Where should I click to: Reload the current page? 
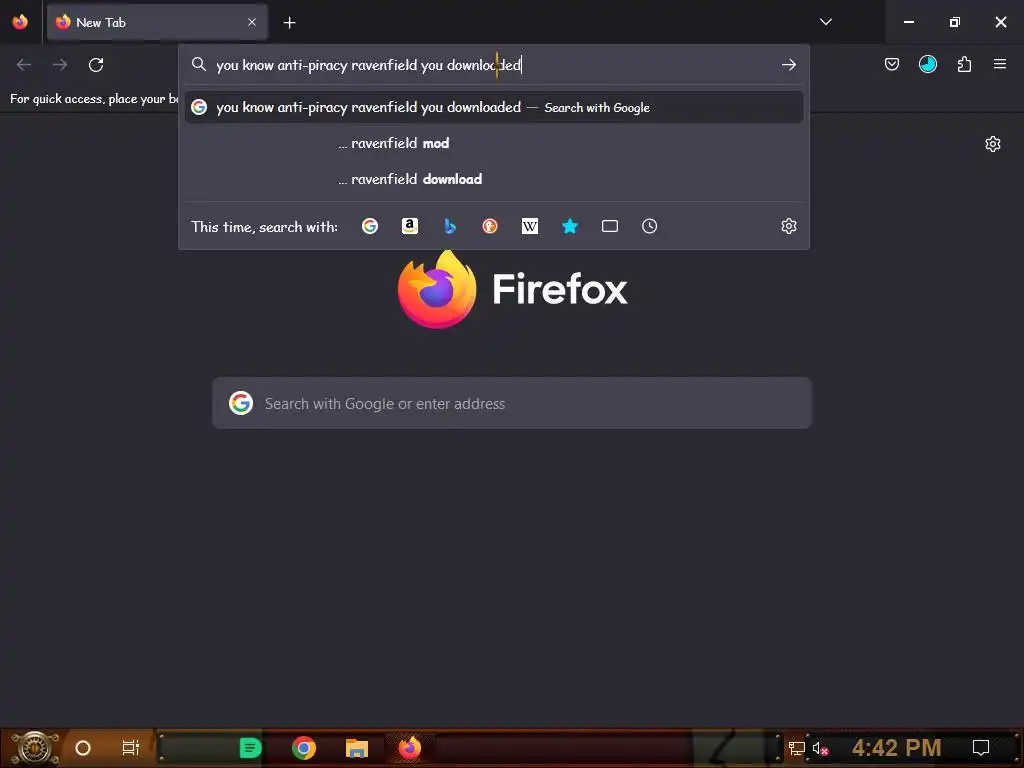96,65
